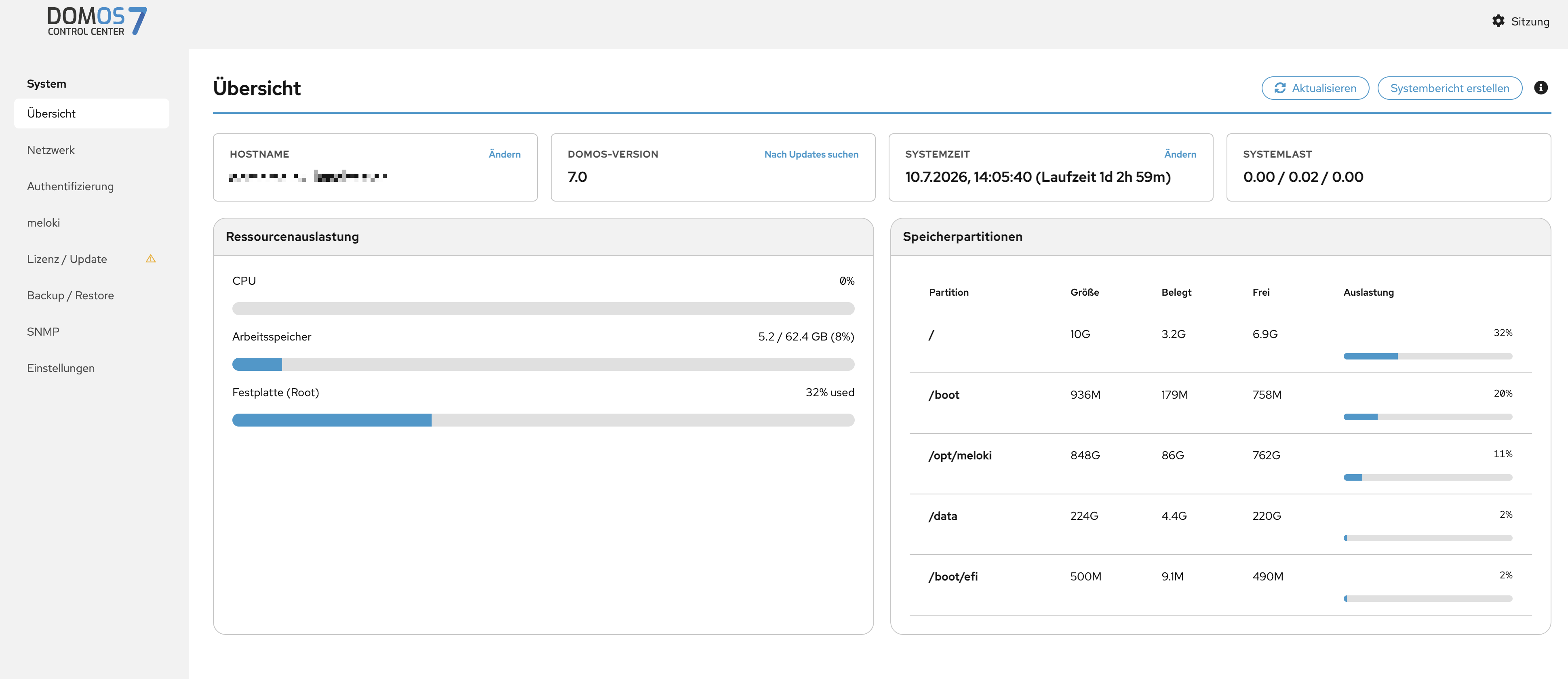Open Einstellungen in the sidebar
Viewport: 1568px width, 679px height.
(91, 368)
